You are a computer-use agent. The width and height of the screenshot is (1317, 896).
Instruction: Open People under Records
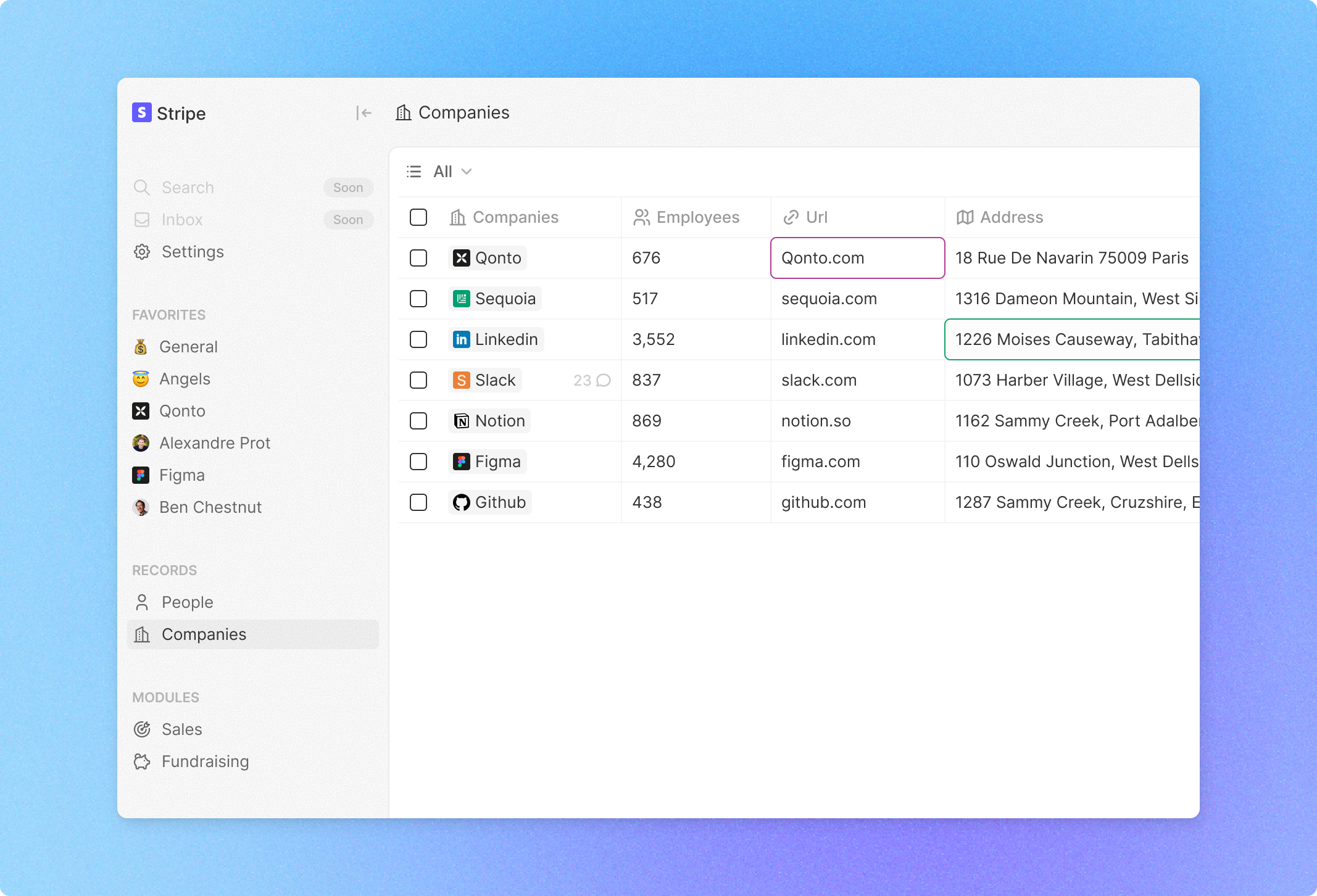[187, 602]
